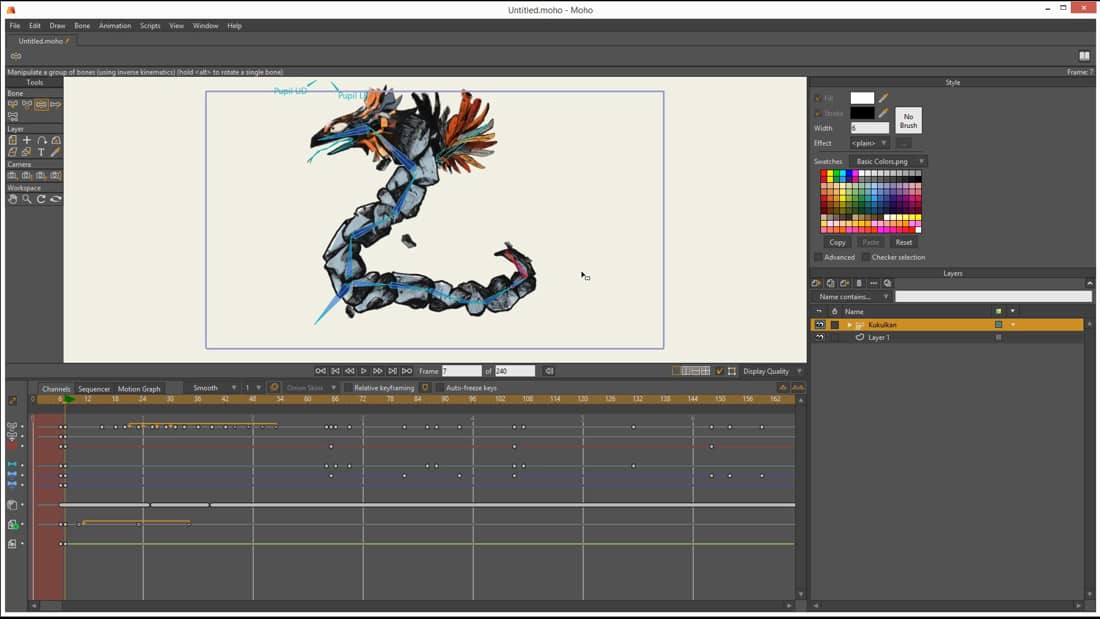Image resolution: width=1100 pixels, height=619 pixels.
Task: Hide Layer 1 visibility eye
Action: tap(819, 338)
